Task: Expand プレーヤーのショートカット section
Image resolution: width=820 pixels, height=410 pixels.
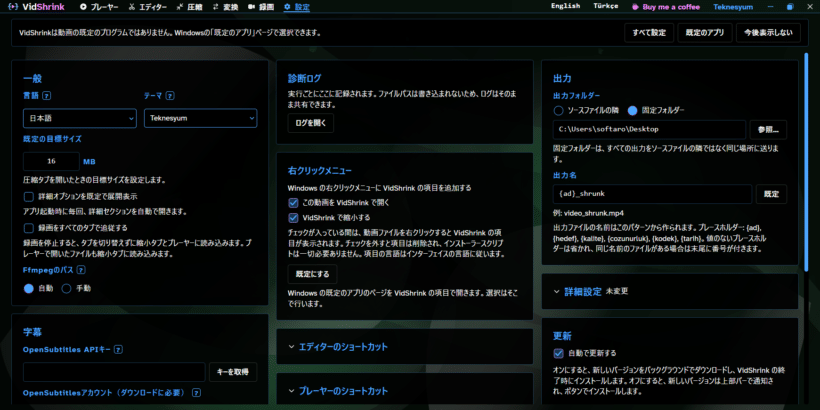Action: (x=404, y=391)
